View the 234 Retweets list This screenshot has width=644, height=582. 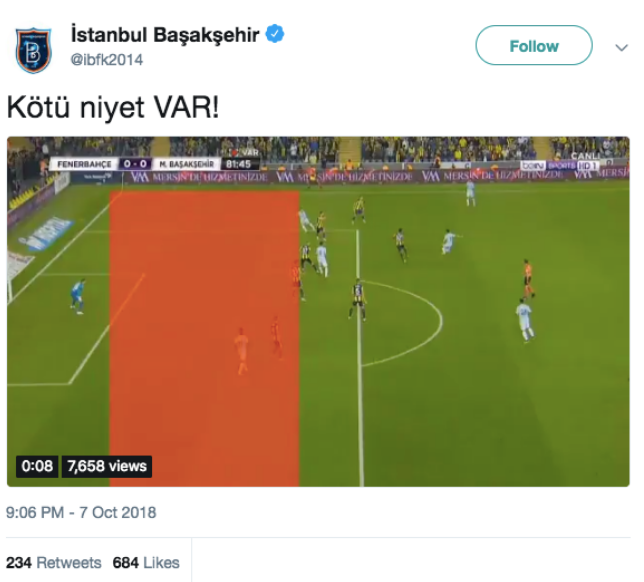pyautogui.click(x=54, y=562)
